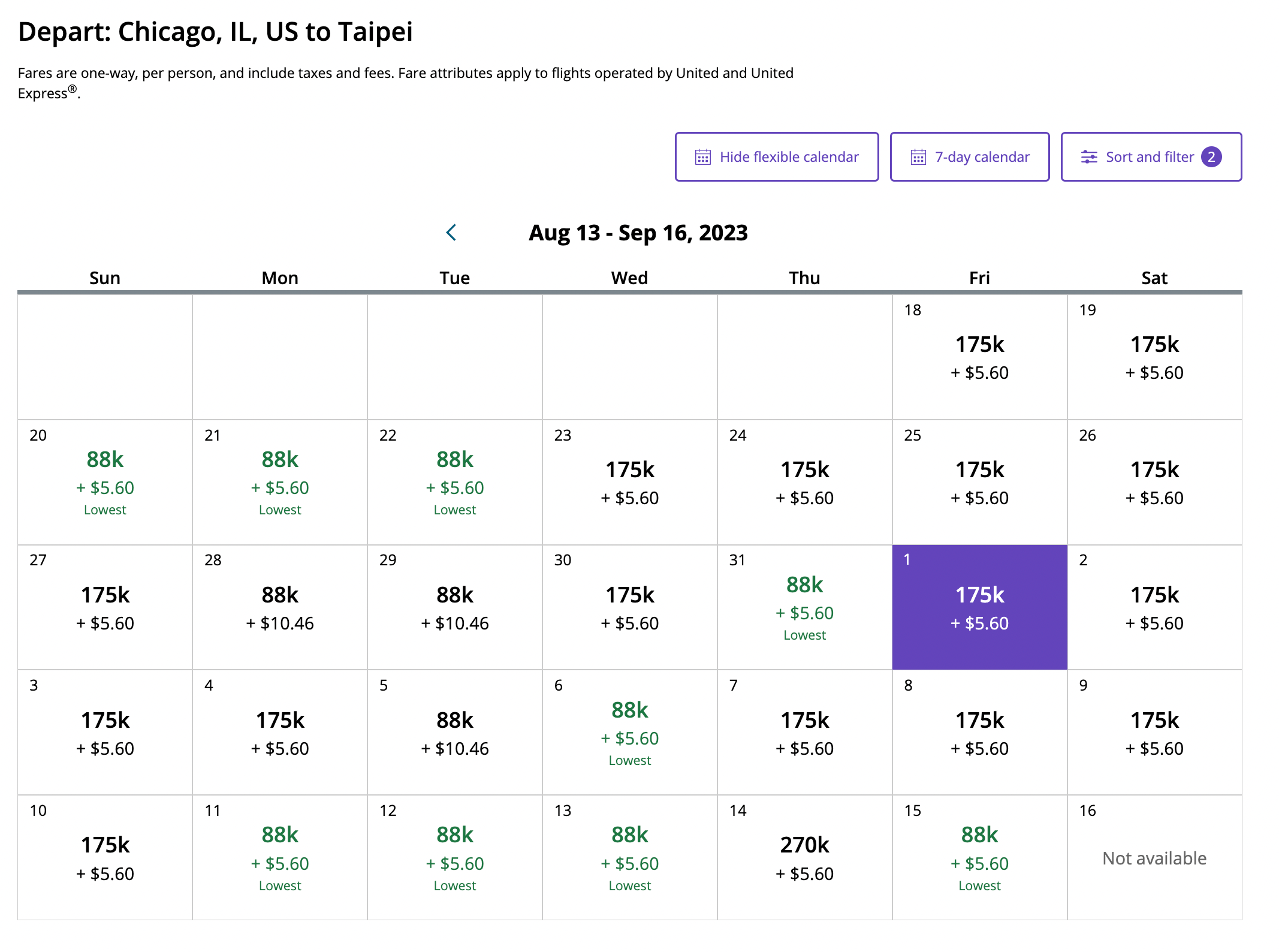This screenshot has height=952, width=1279.
Task: Switch to 7-day calendar view
Action: pyautogui.click(x=970, y=157)
